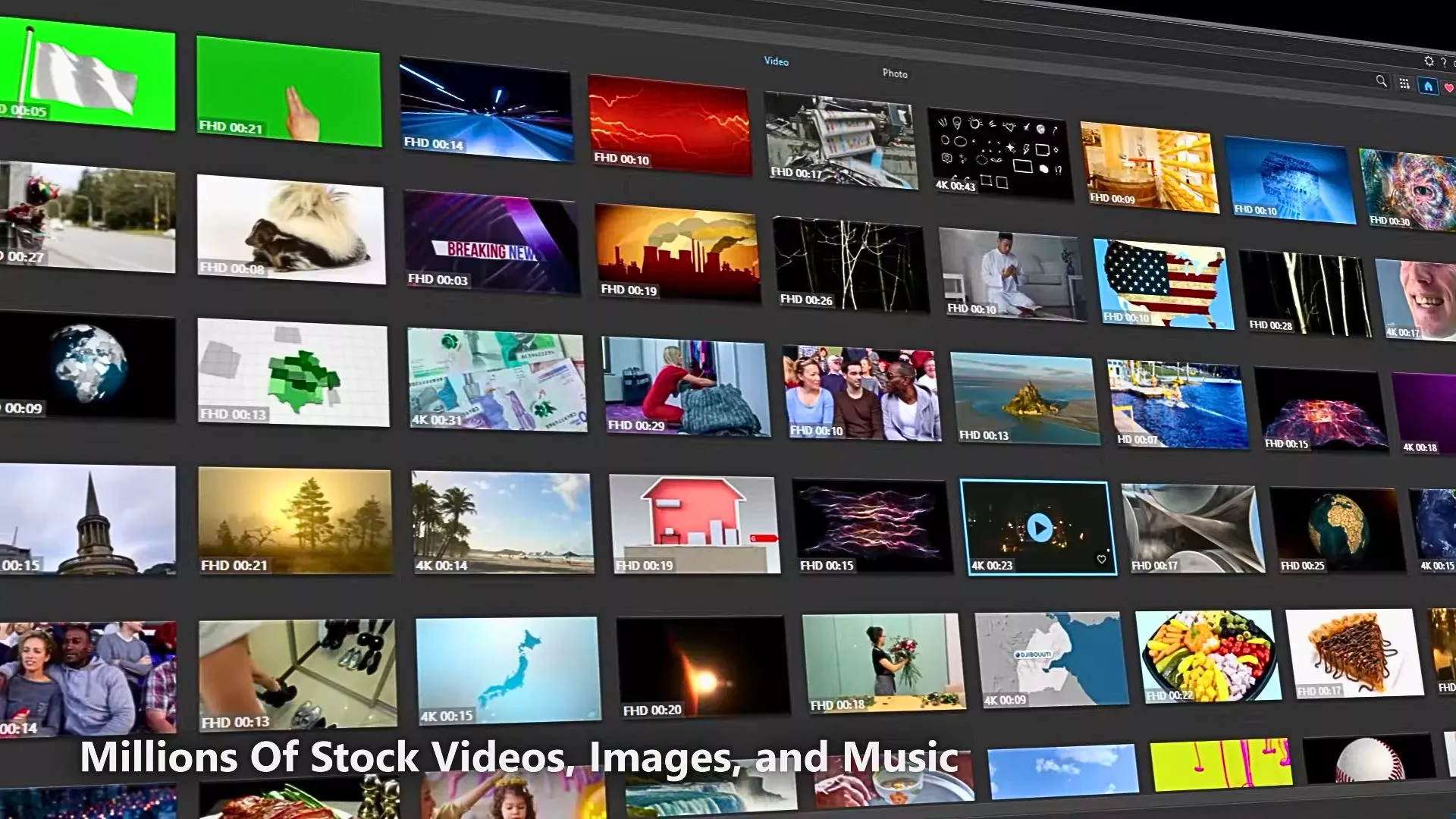1456x819 pixels.
Task: Select the golden Earth FHD 00:25 clip
Action: tap(1337, 529)
